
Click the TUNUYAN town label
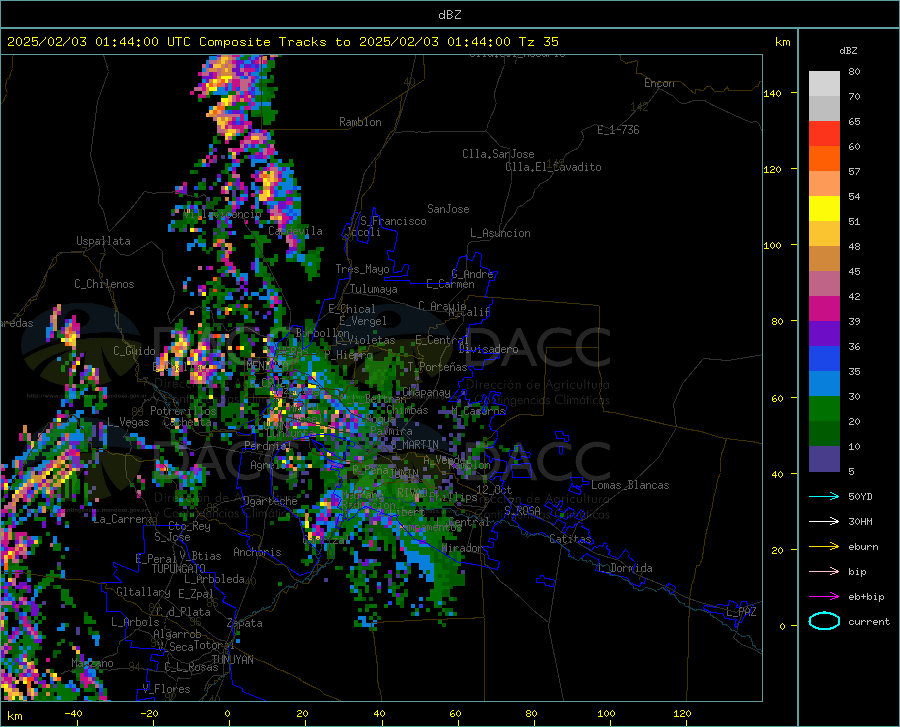[x=232, y=660]
